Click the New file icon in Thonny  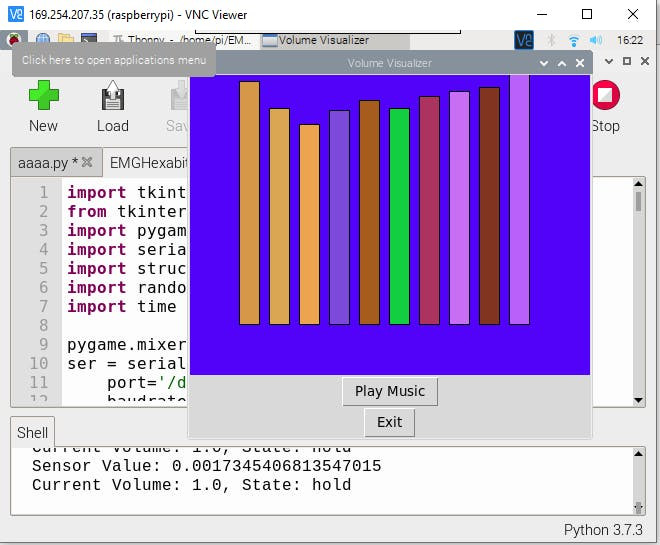pos(43,106)
